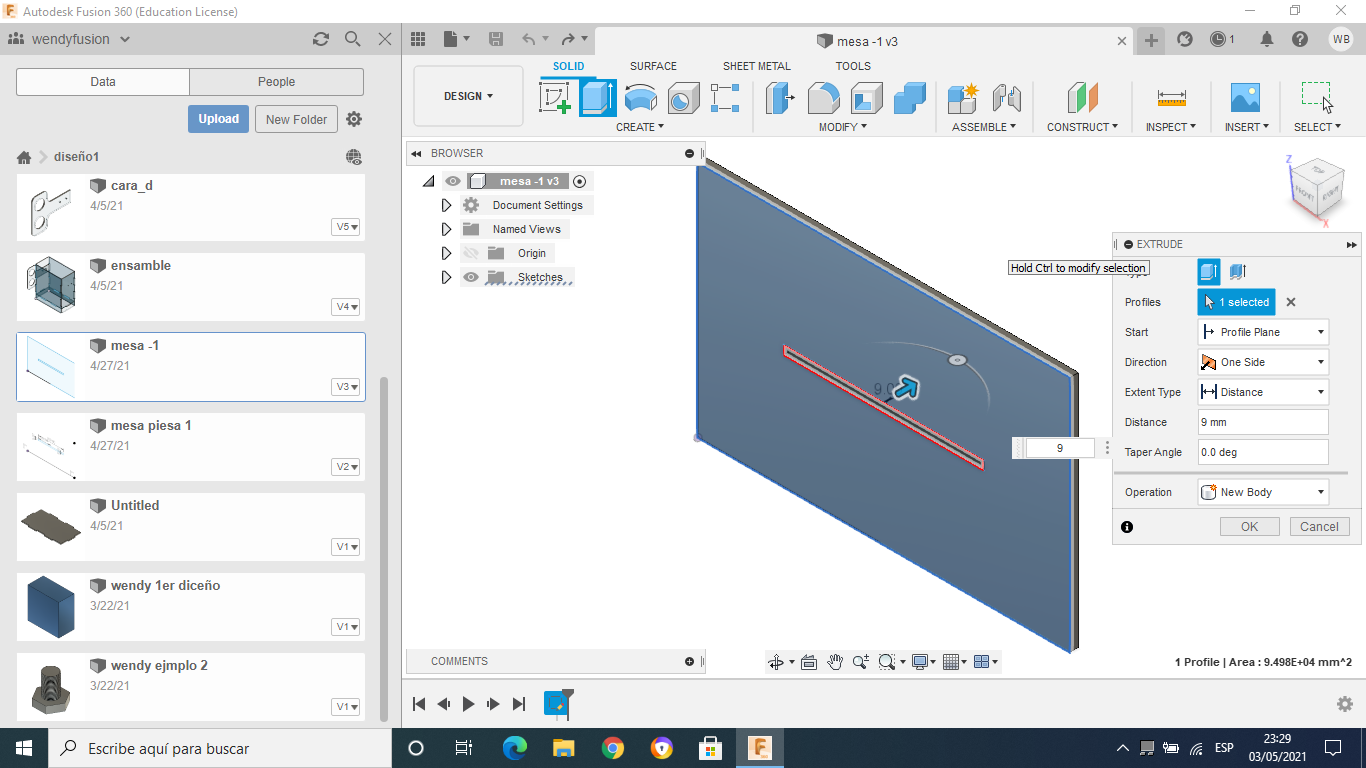The image size is (1366, 768).
Task: Click Cancel in the Extrude dialog
Action: 1319,527
